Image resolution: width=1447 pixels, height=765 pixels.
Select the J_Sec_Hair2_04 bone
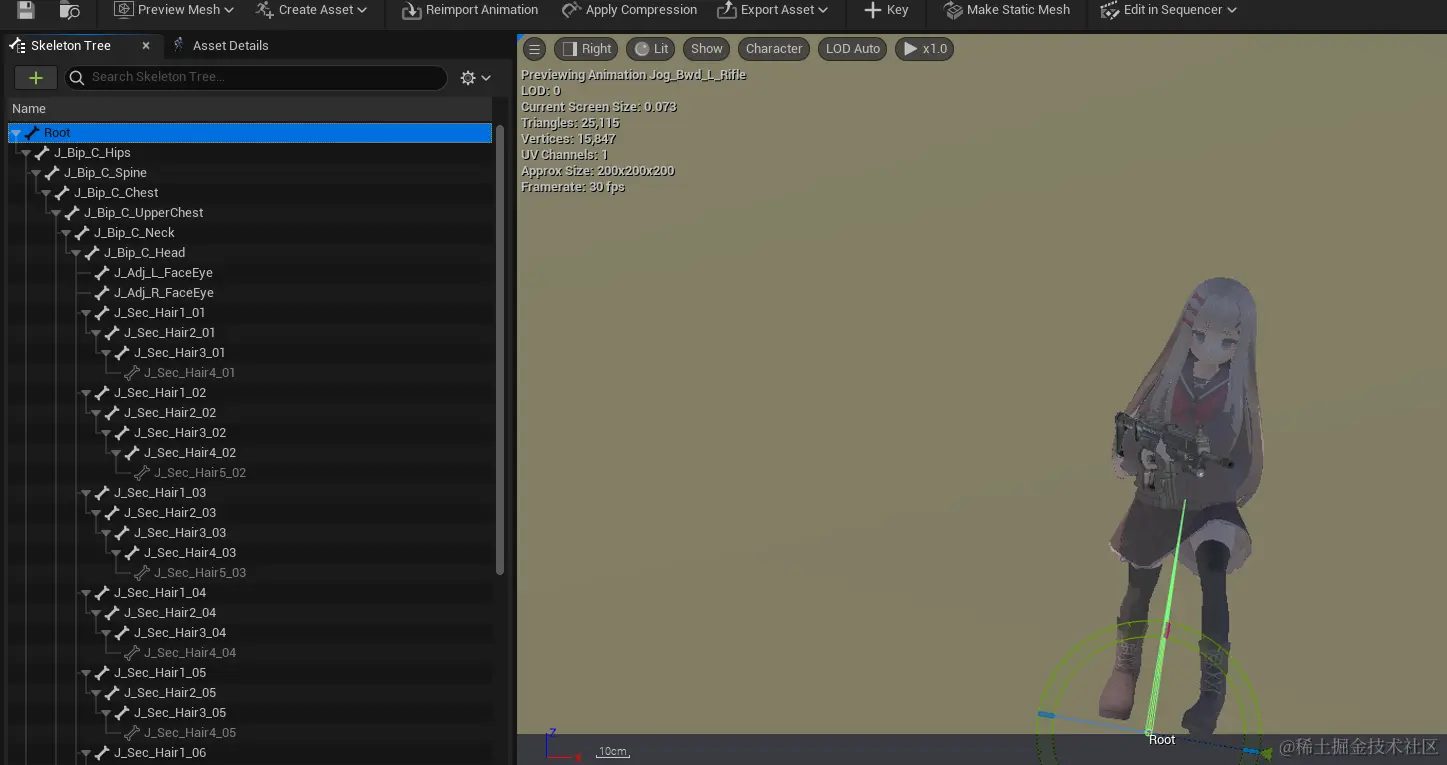(170, 613)
